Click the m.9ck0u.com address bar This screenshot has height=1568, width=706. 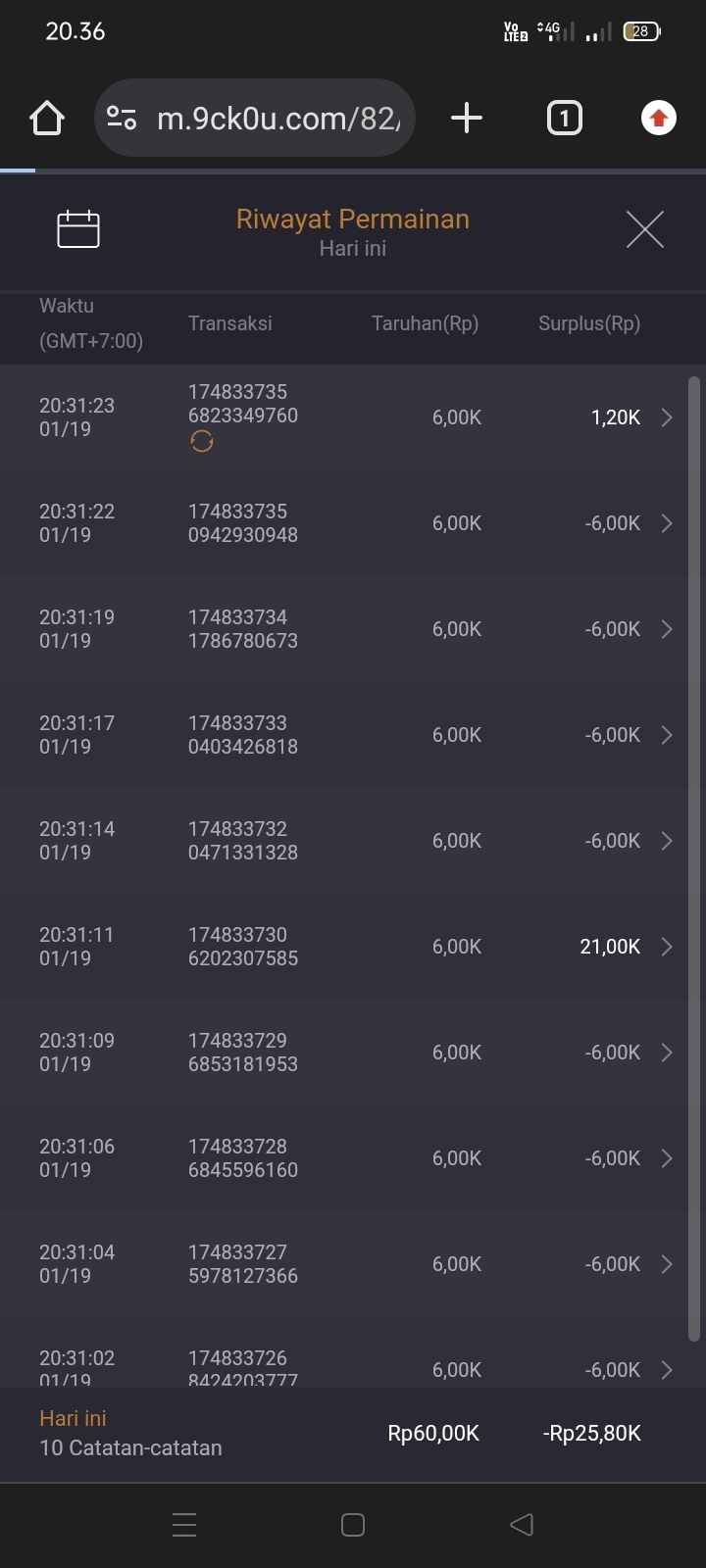click(x=278, y=119)
